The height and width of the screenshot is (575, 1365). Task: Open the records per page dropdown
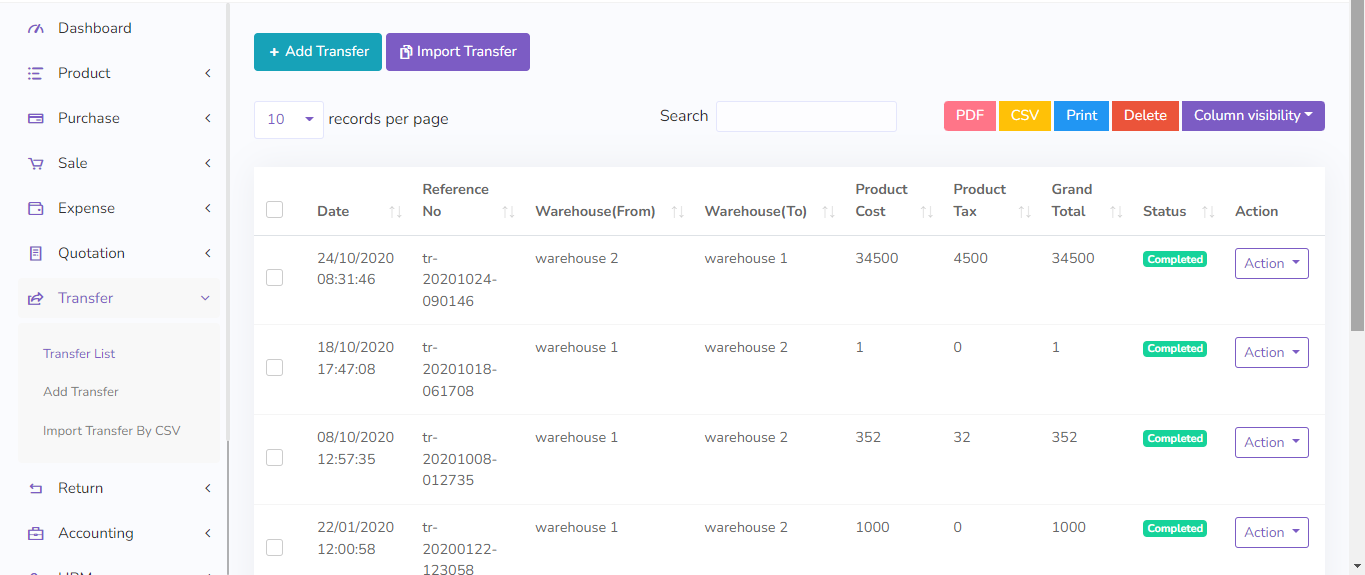288,120
